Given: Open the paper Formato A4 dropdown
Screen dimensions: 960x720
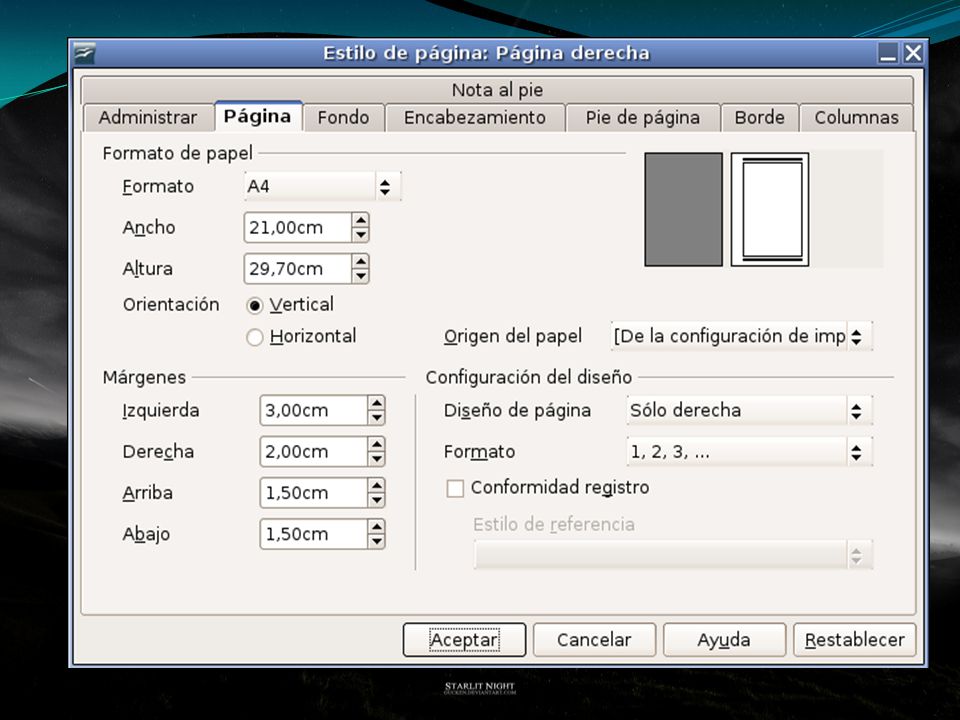Looking at the screenshot, I should pyautogui.click(x=323, y=187).
